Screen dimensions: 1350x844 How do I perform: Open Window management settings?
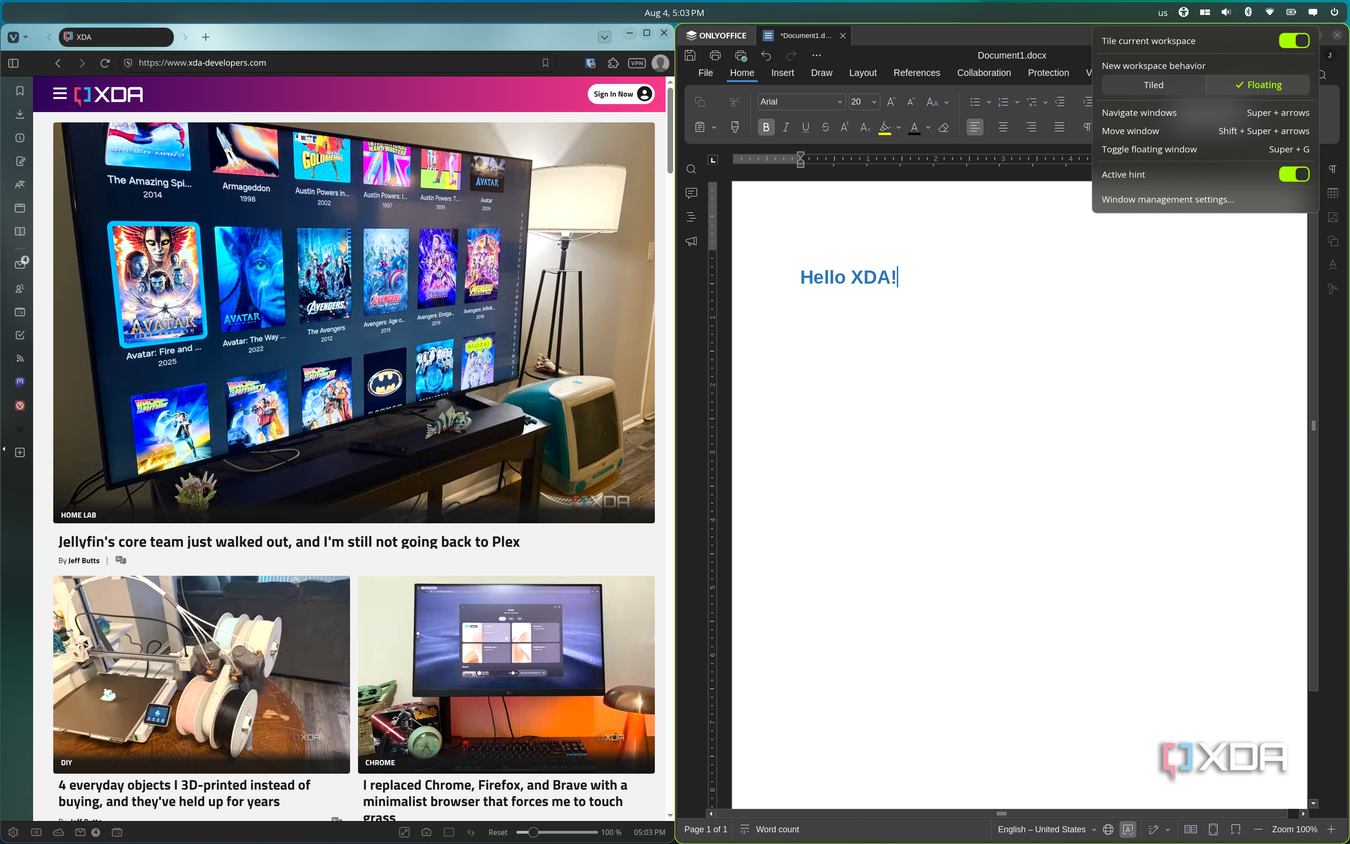click(x=1168, y=199)
